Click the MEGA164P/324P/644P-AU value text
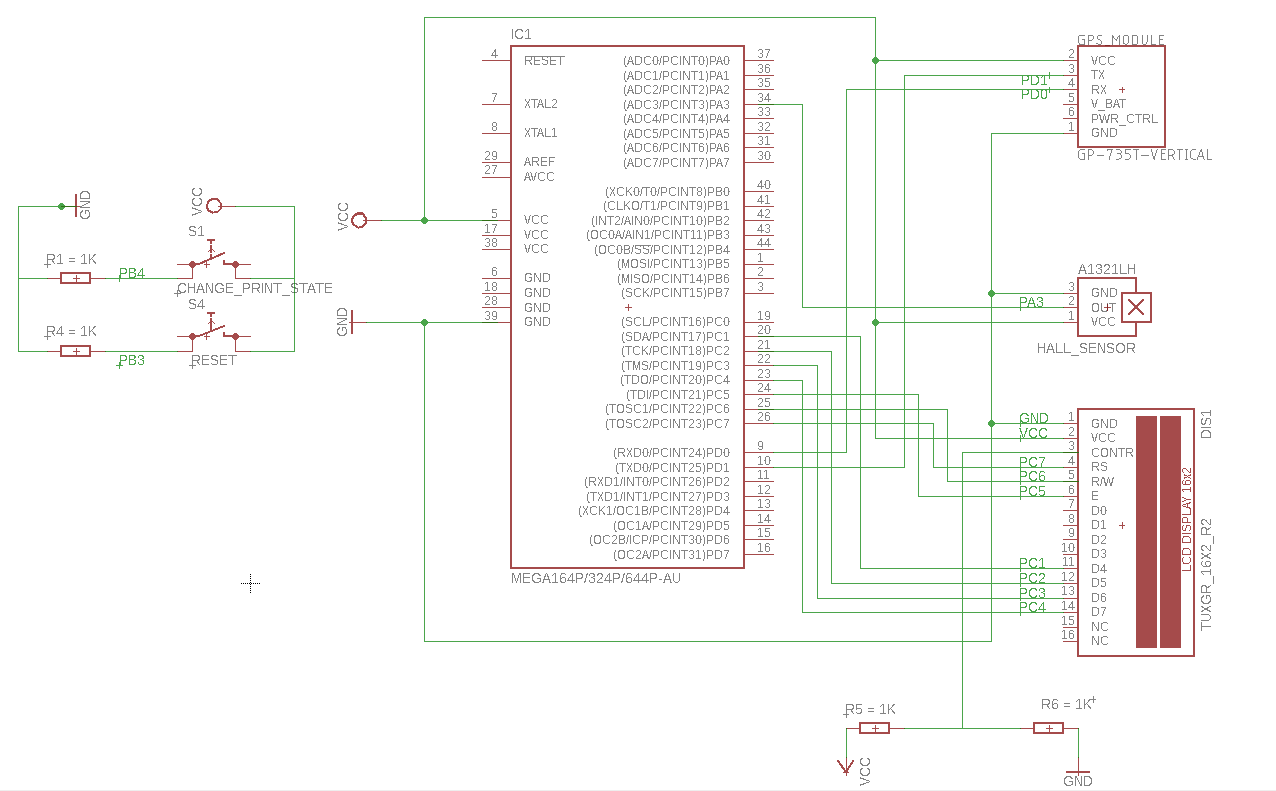This screenshot has height=791, width=1276. [596, 578]
